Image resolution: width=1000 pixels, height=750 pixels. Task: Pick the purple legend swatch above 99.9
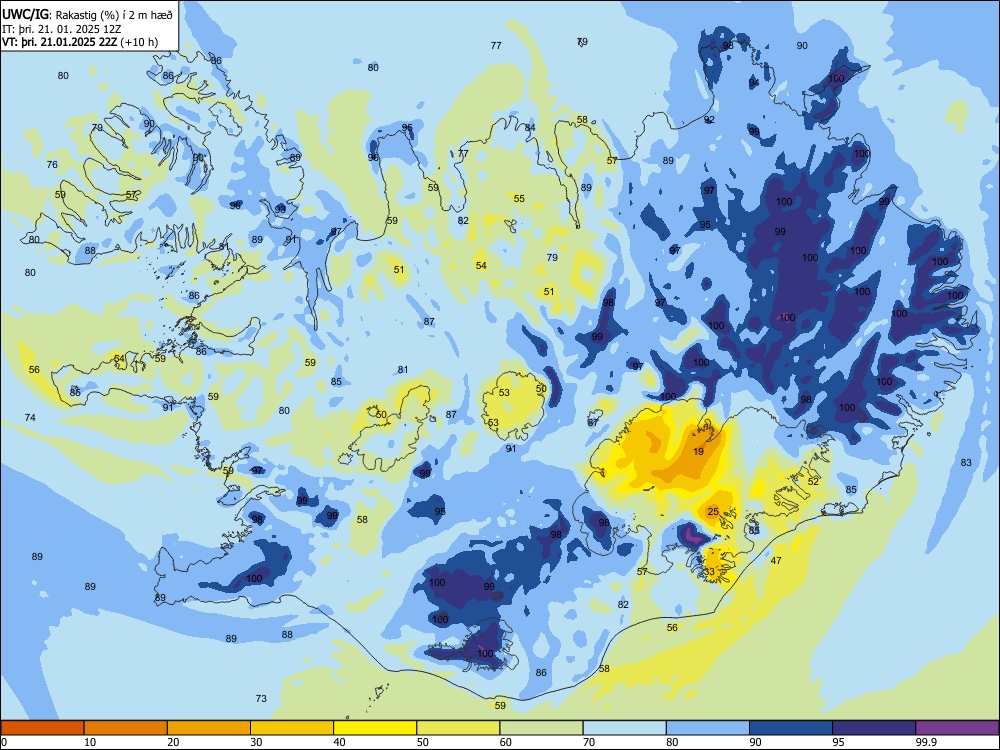[x=957, y=728]
